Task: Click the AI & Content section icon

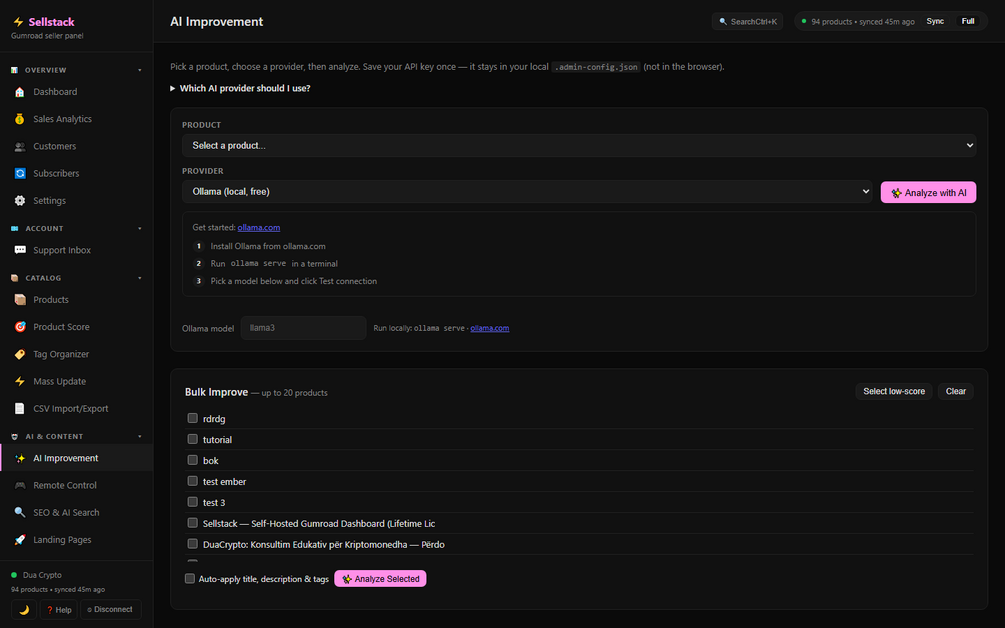Action: 14,436
